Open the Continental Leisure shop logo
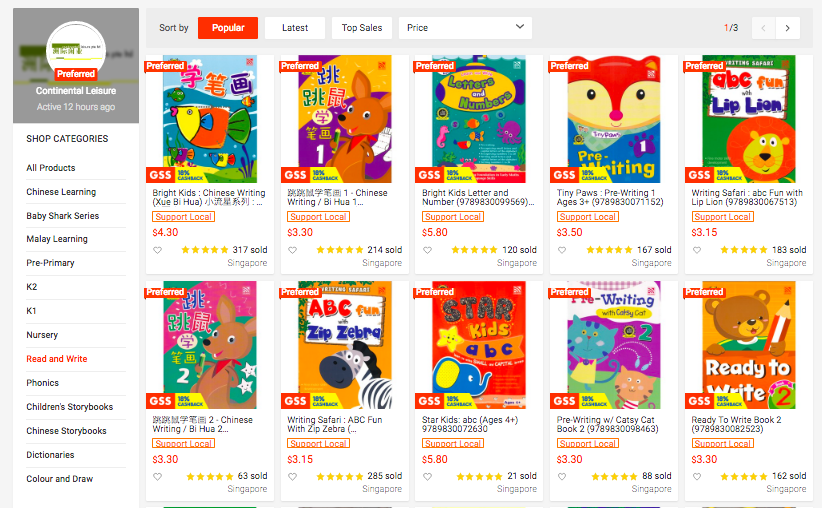Screen dimensions: 822x508 coord(76,50)
